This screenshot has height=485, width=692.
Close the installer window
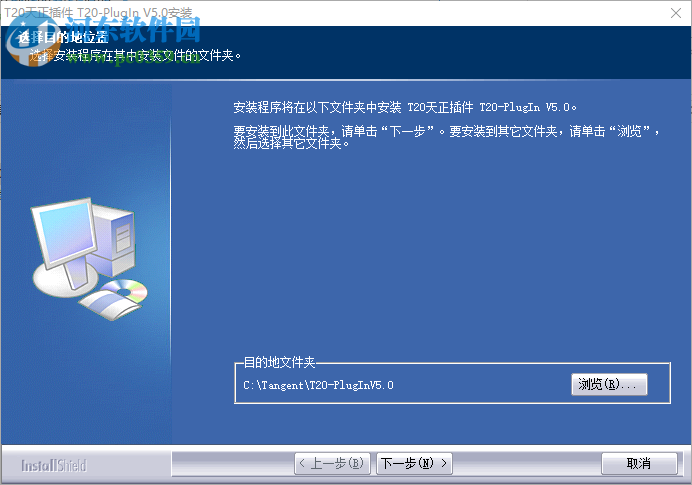(676, 13)
